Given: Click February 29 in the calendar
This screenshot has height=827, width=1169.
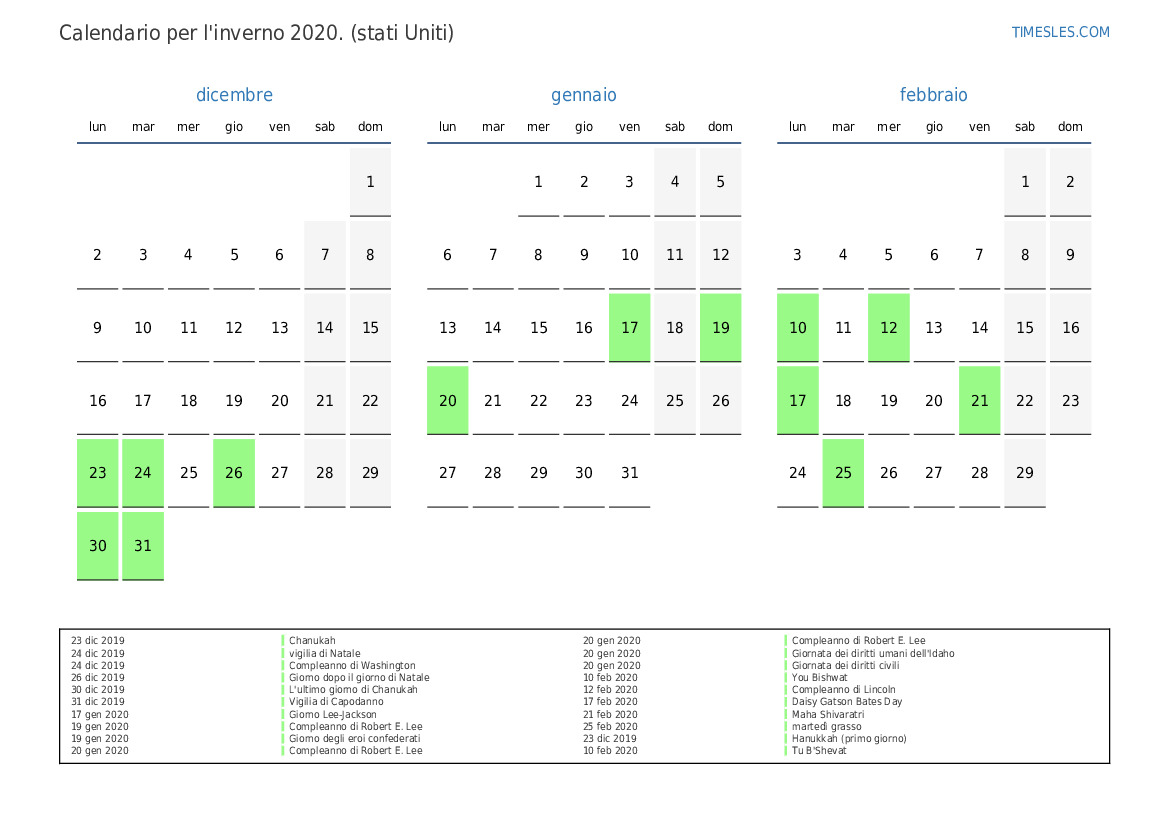Looking at the screenshot, I should [x=1025, y=473].
